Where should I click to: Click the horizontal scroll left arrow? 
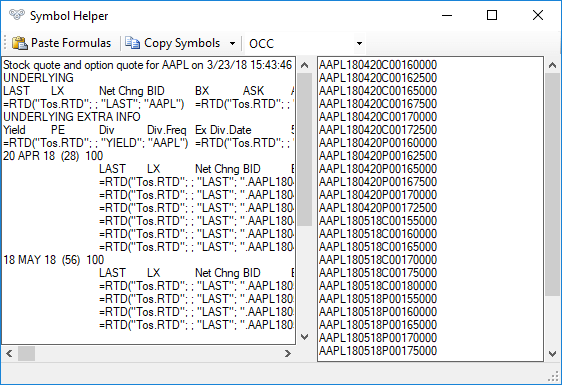[9, 354]
